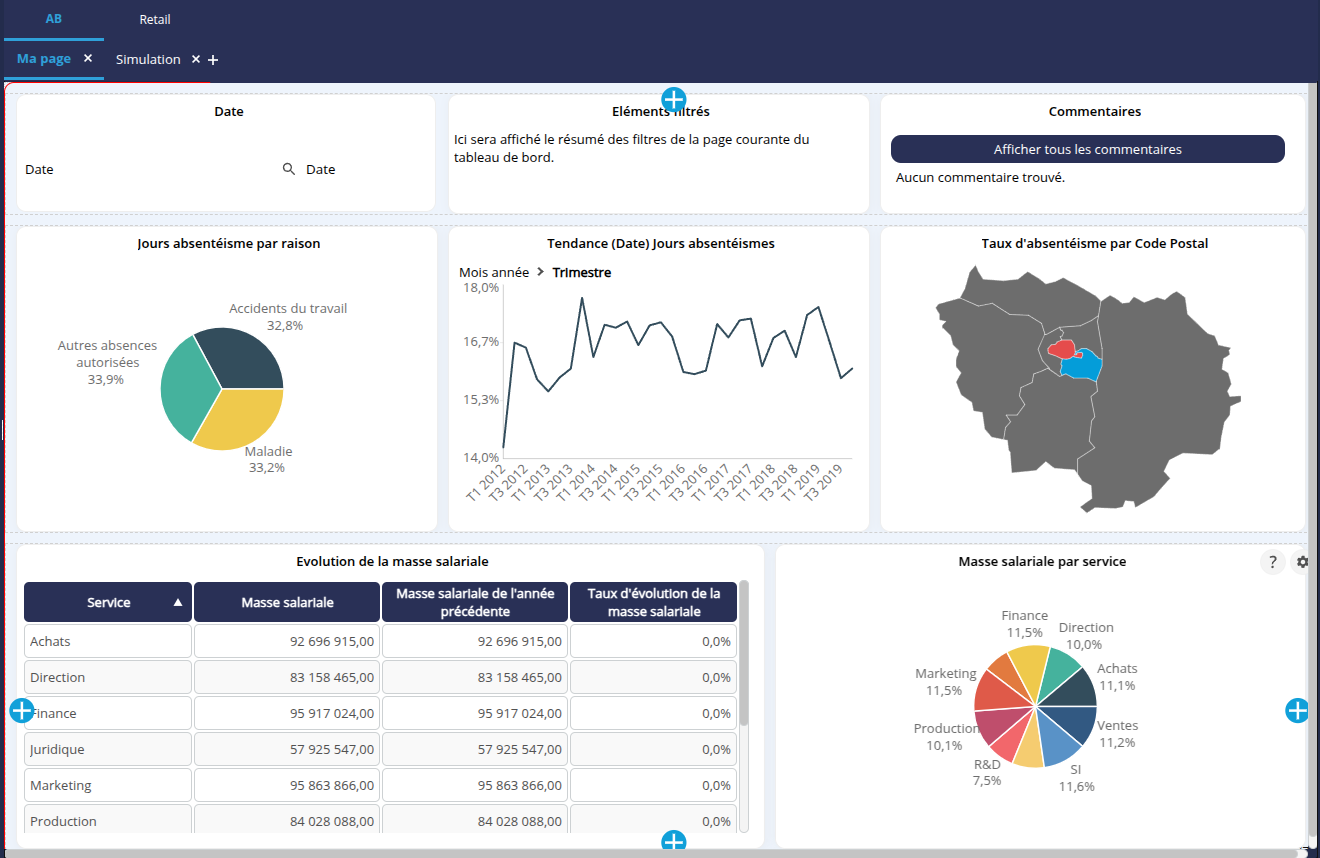Viewport: 1320px width, 858px height.
Task: Open settings gear of Masse salariale widget
Action: tap(1302, 562)
